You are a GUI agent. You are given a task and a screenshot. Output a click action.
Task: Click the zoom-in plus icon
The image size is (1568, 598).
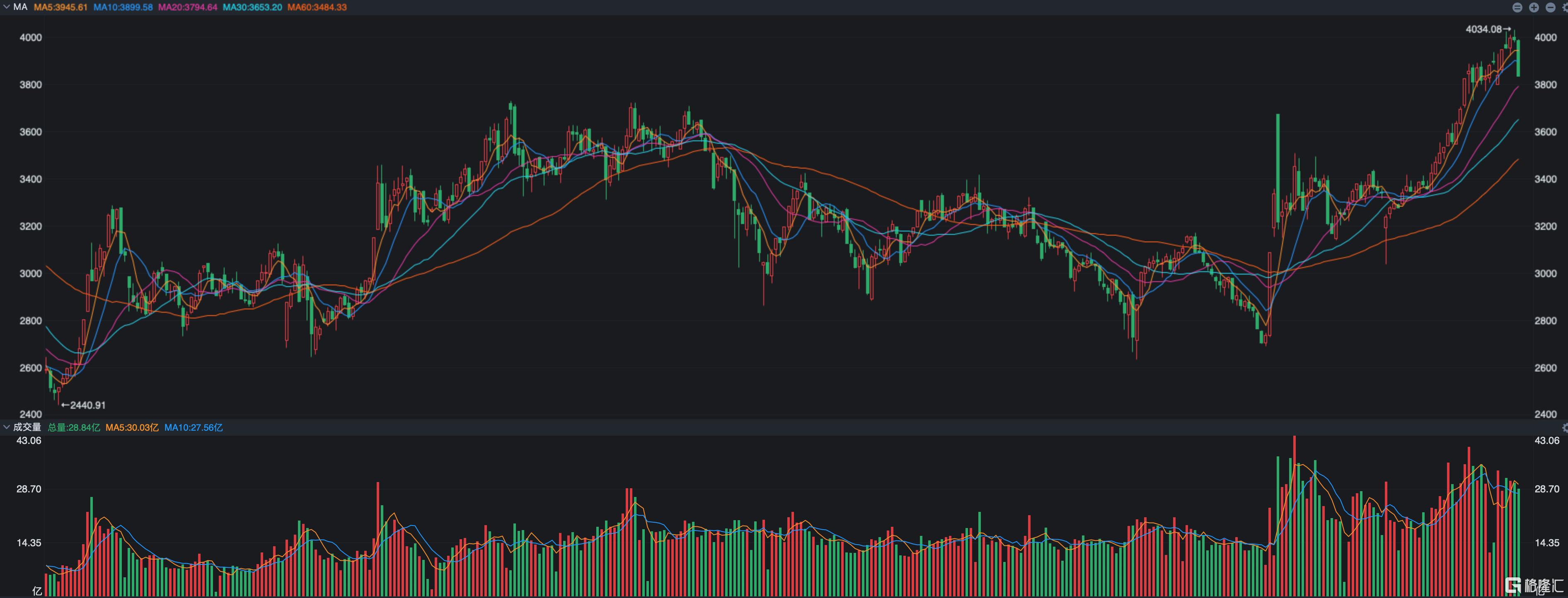(x=1534, y=7)
